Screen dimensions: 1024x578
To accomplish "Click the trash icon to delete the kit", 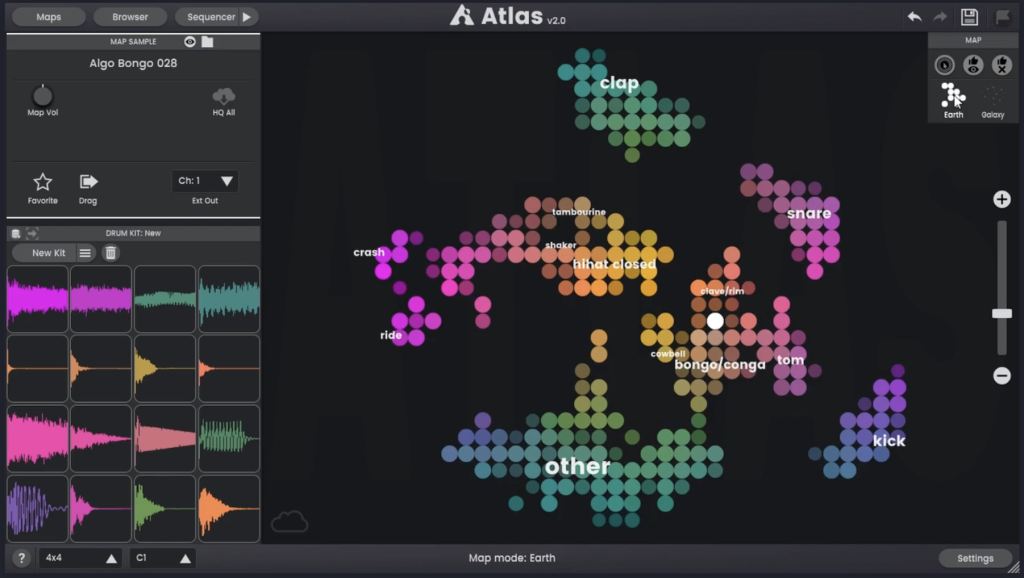I will pyautogui.click(x=111, y=253).
